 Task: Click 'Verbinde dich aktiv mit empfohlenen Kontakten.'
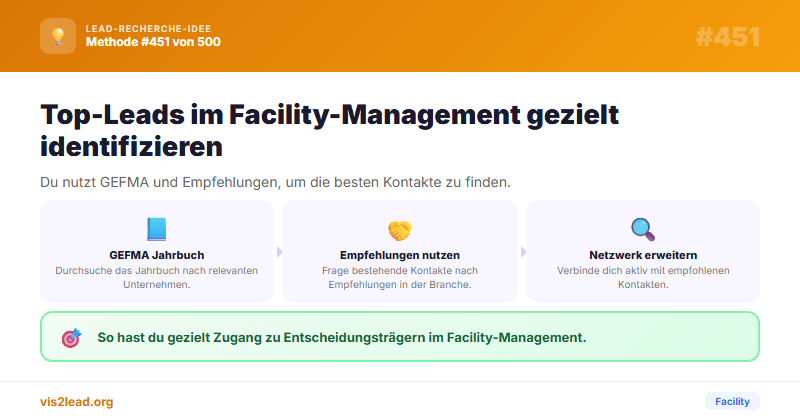(x=643, y=278)
